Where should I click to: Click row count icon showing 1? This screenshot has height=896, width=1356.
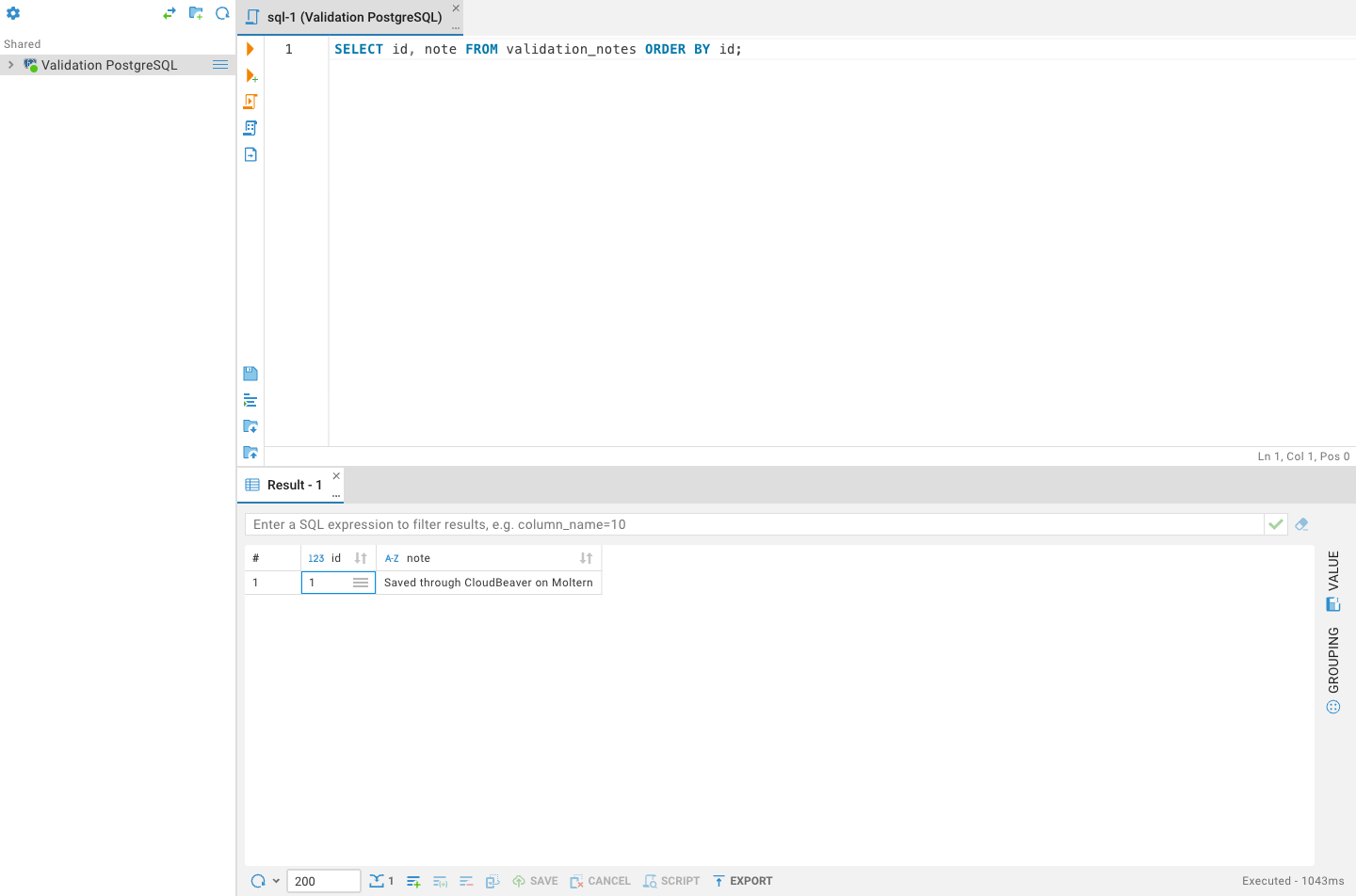381,881
